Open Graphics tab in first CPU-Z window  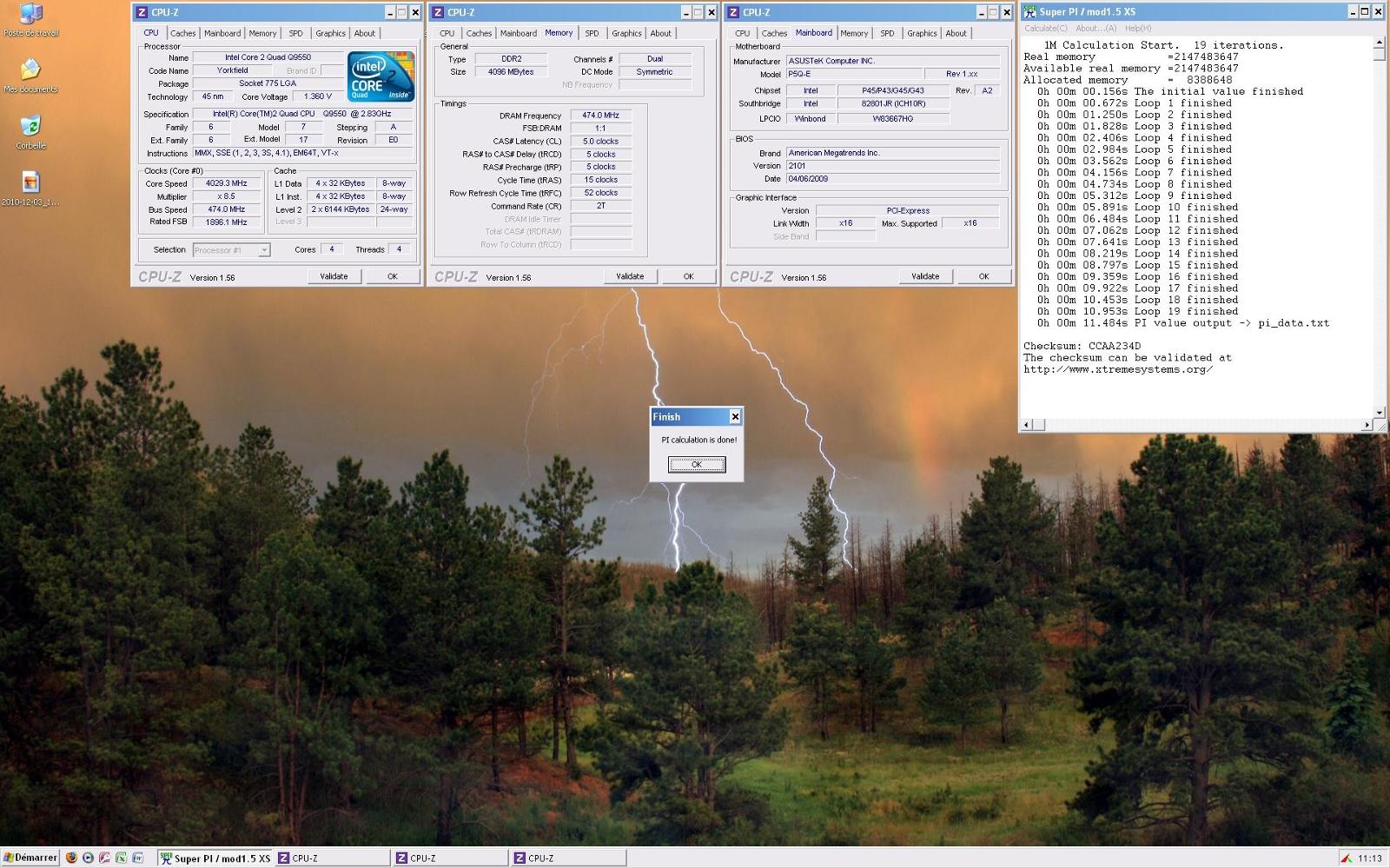pos(330,34)
